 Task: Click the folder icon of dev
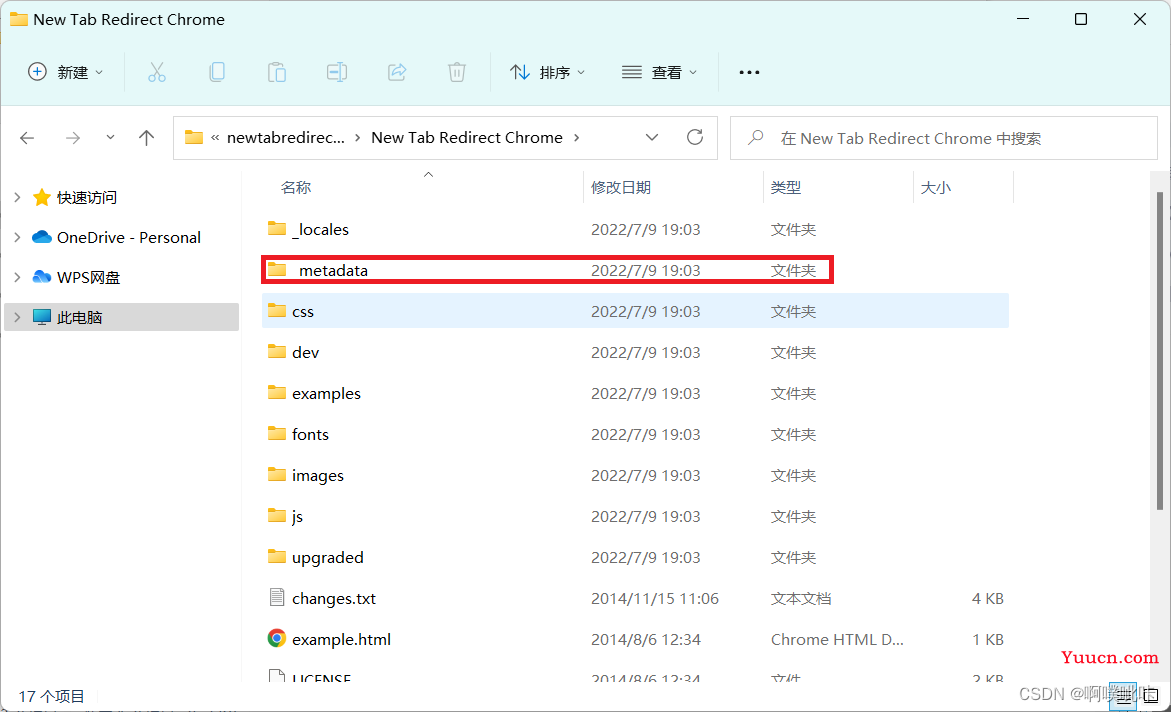[277, 351]
